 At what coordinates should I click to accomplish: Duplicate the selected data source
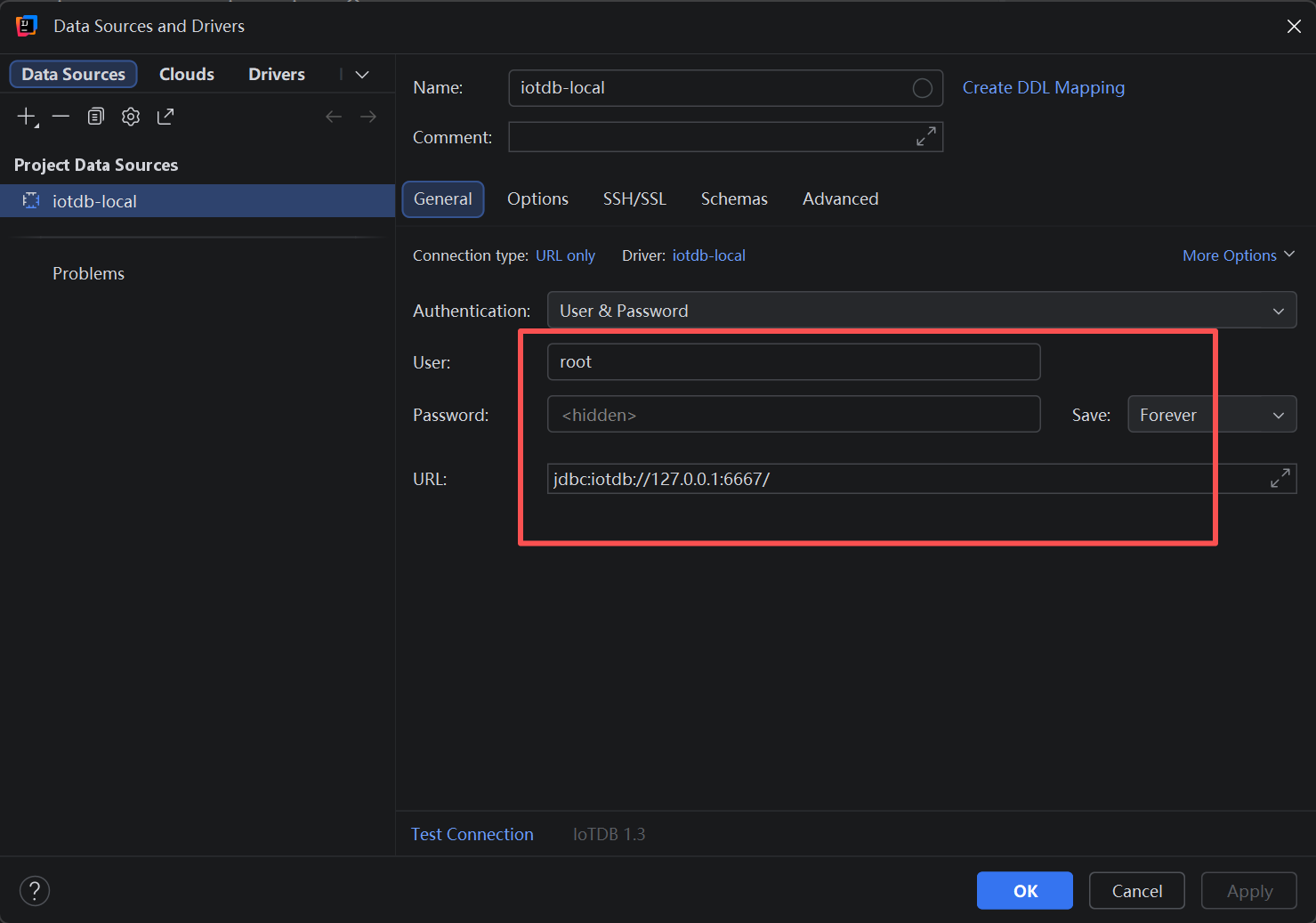[96, 117]
